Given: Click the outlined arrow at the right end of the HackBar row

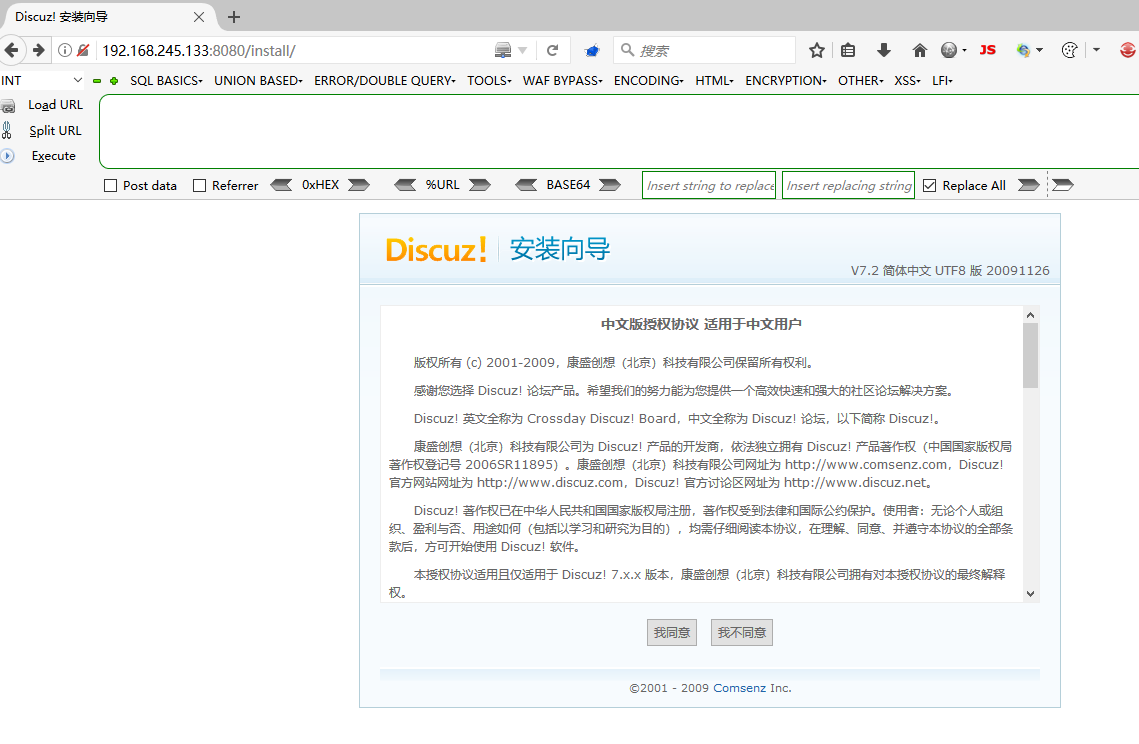Looking at the screenshot, I should click(1063, 185).
